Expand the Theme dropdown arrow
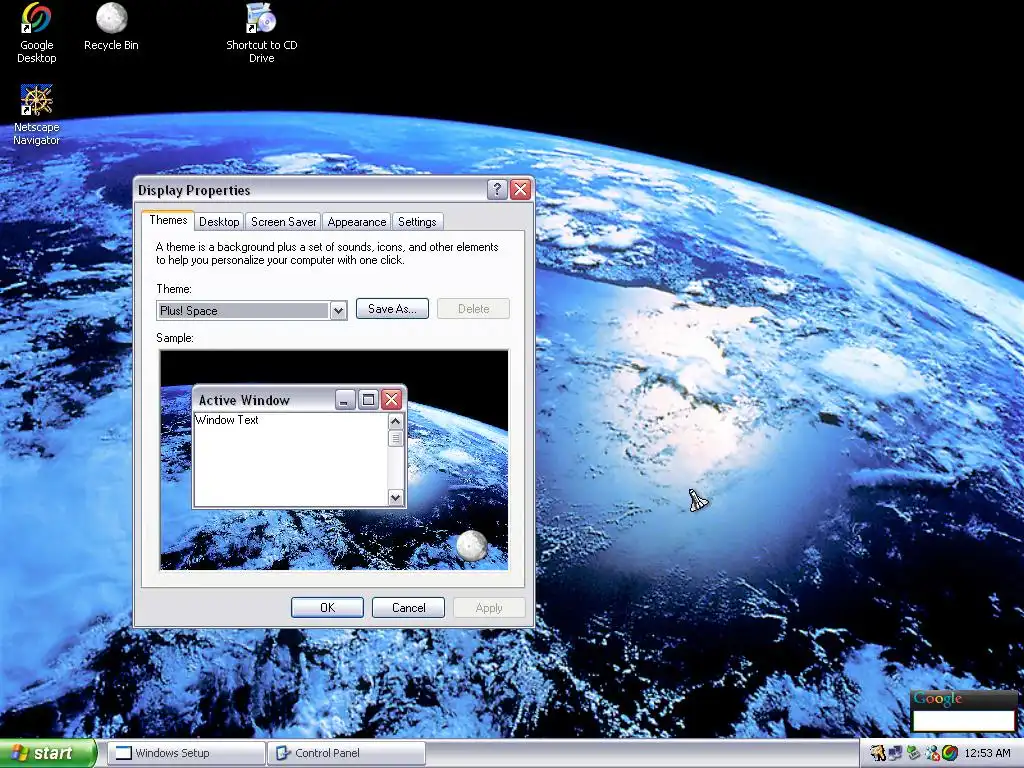 click(338, 311)
